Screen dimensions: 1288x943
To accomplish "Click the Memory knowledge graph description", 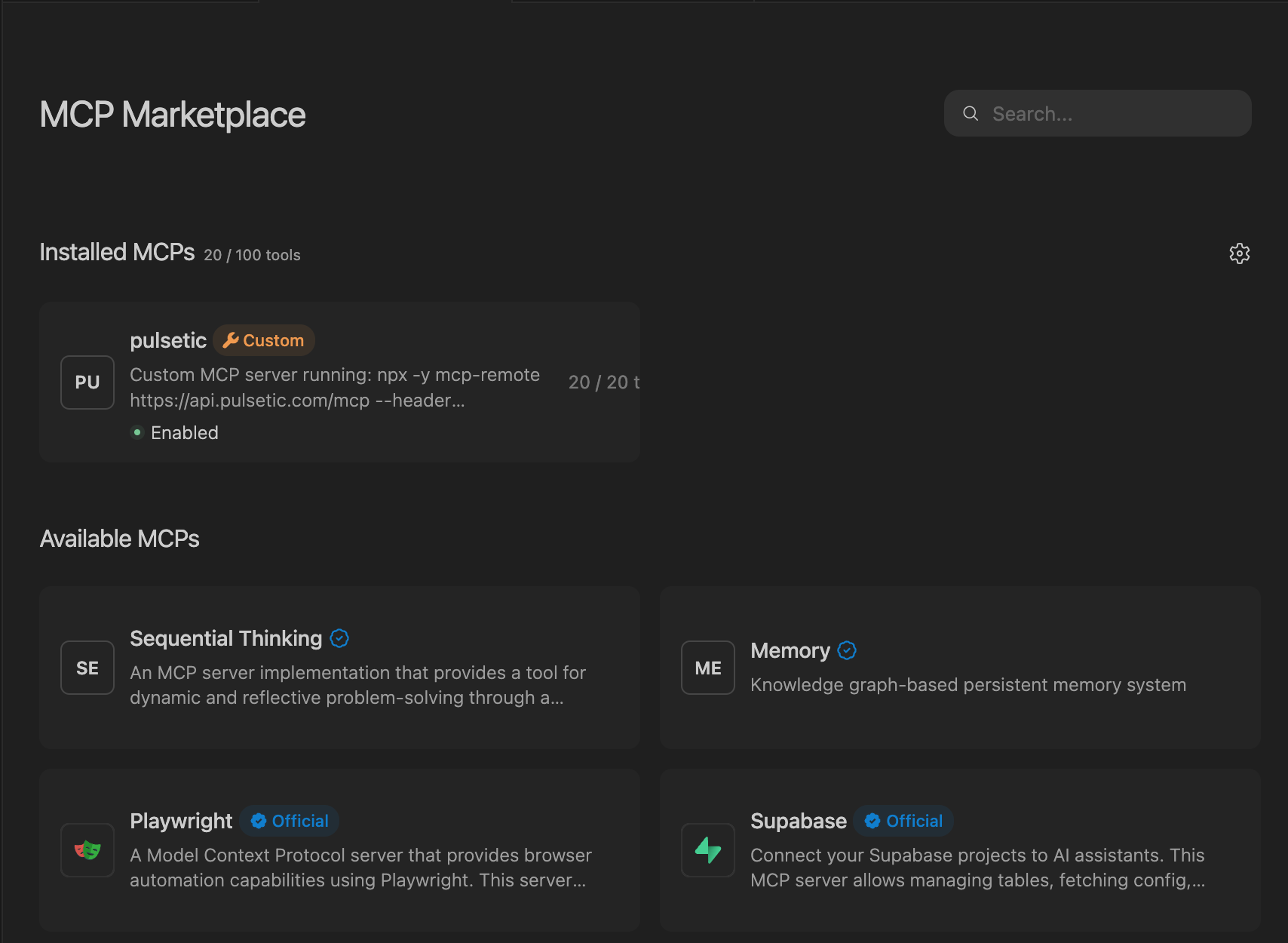I will coord(968,685).
